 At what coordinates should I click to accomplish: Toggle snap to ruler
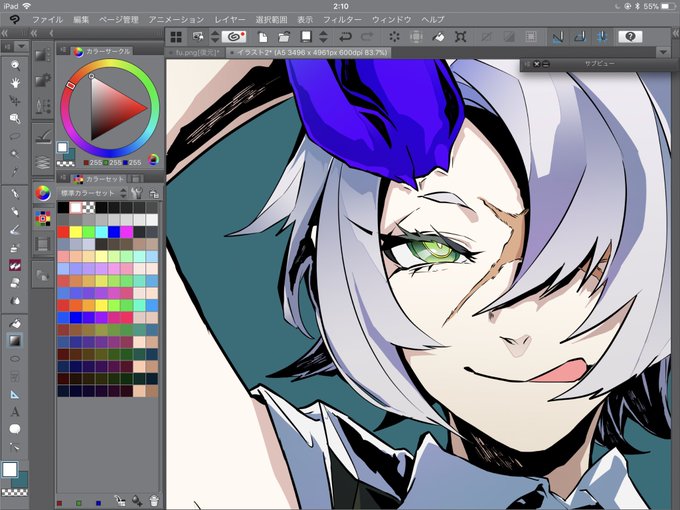558,37
